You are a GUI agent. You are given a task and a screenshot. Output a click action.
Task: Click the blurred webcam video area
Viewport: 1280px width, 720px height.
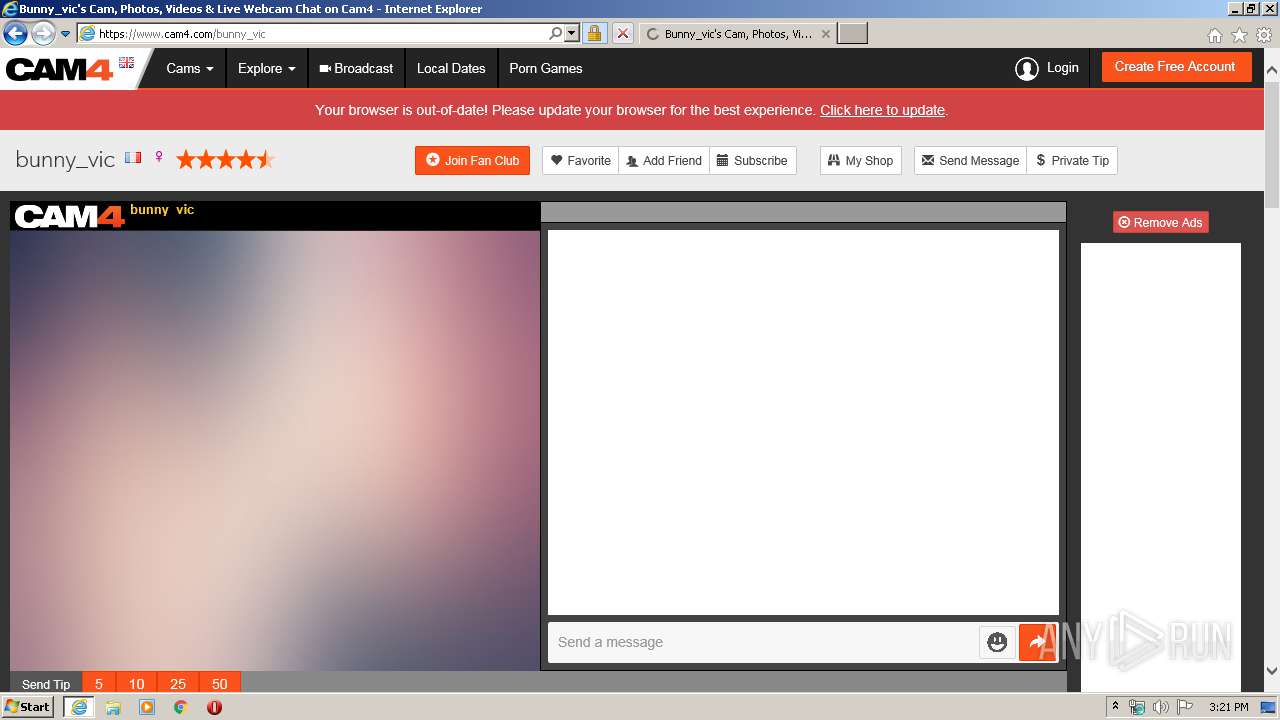[275, 450]
